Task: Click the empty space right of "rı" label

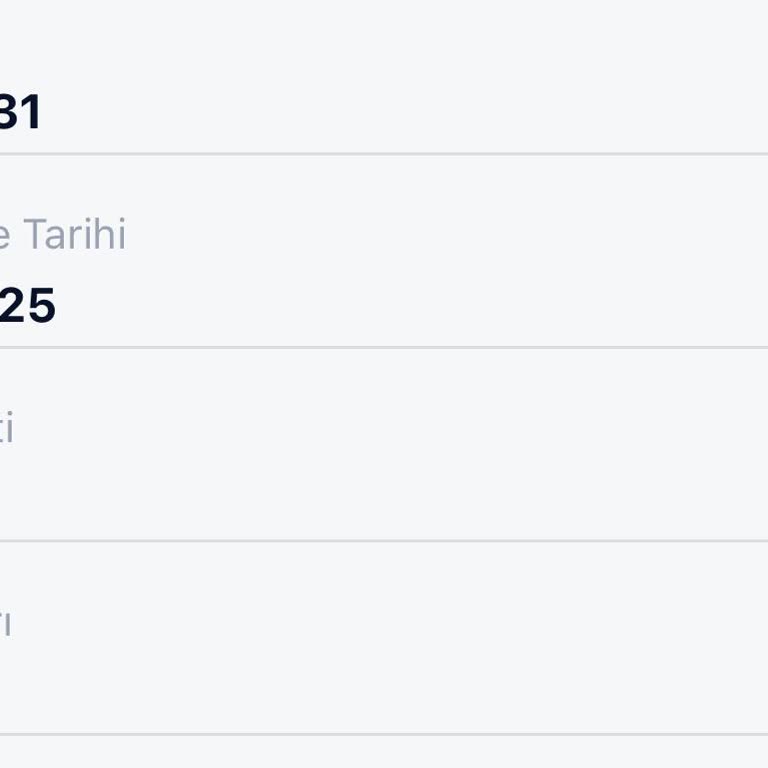Action: (400, 622)
